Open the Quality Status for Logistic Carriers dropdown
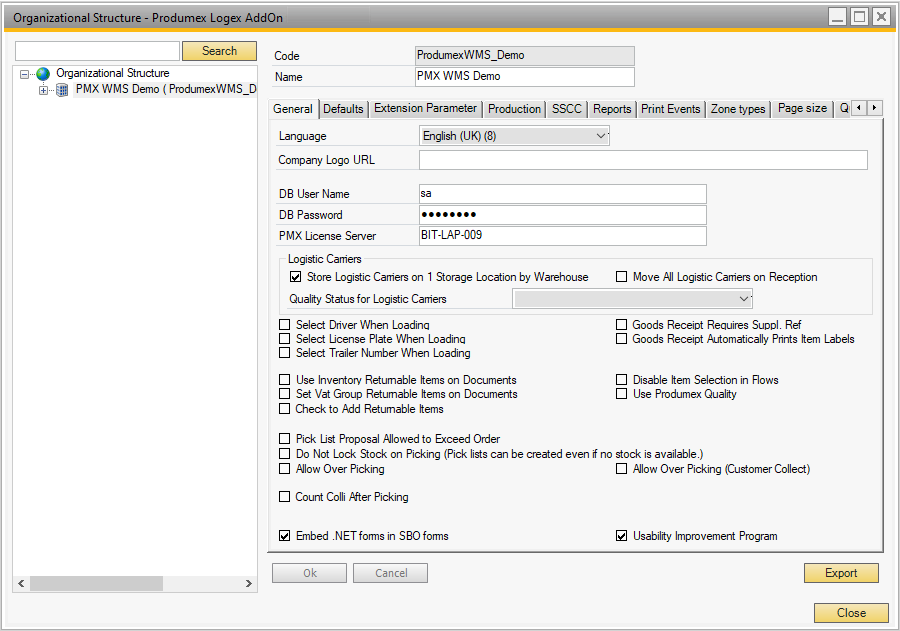900x631 pixels. 745,298
